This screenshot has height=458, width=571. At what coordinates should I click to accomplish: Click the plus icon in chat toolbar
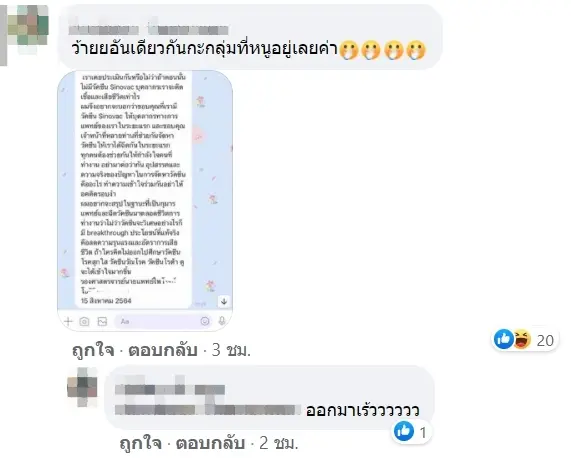(x=68, y=321)
